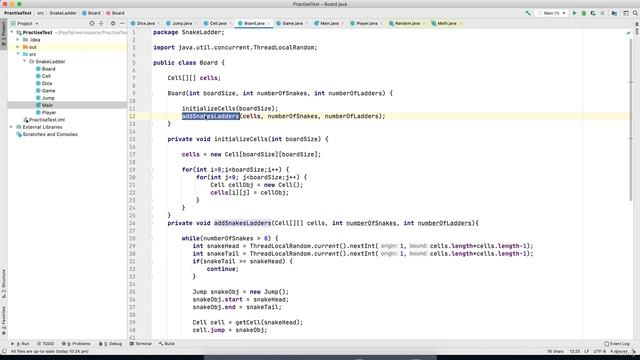The height and width of the screenshot is (360, 640).
Task: Click the line 12 gutter number
Action: pos(132,116)
